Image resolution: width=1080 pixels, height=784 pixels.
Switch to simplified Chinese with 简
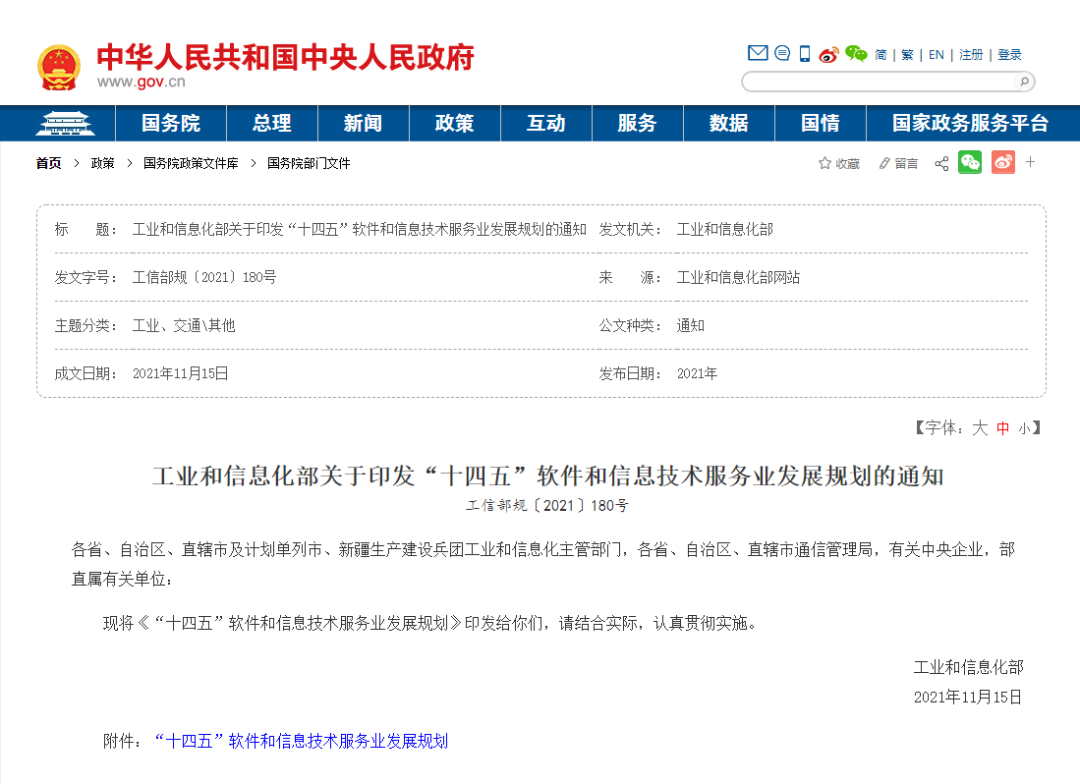coord(882,55)
